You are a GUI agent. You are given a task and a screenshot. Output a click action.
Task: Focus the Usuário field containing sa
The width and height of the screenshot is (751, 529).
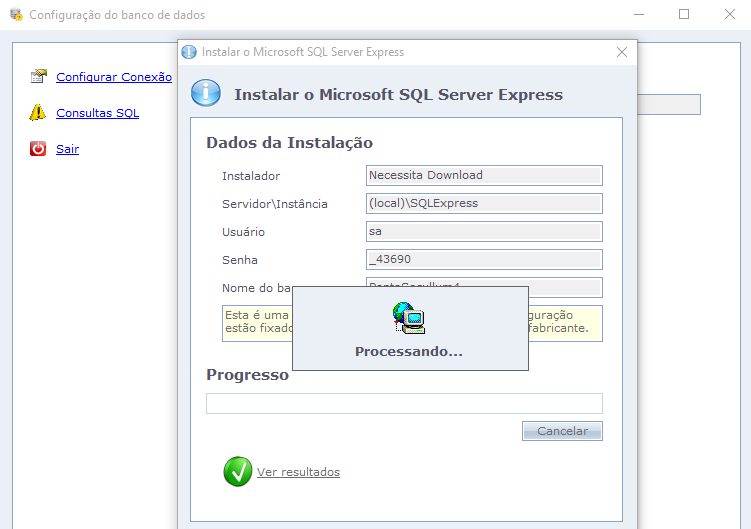pyautogui.click(x=484, y=232)
